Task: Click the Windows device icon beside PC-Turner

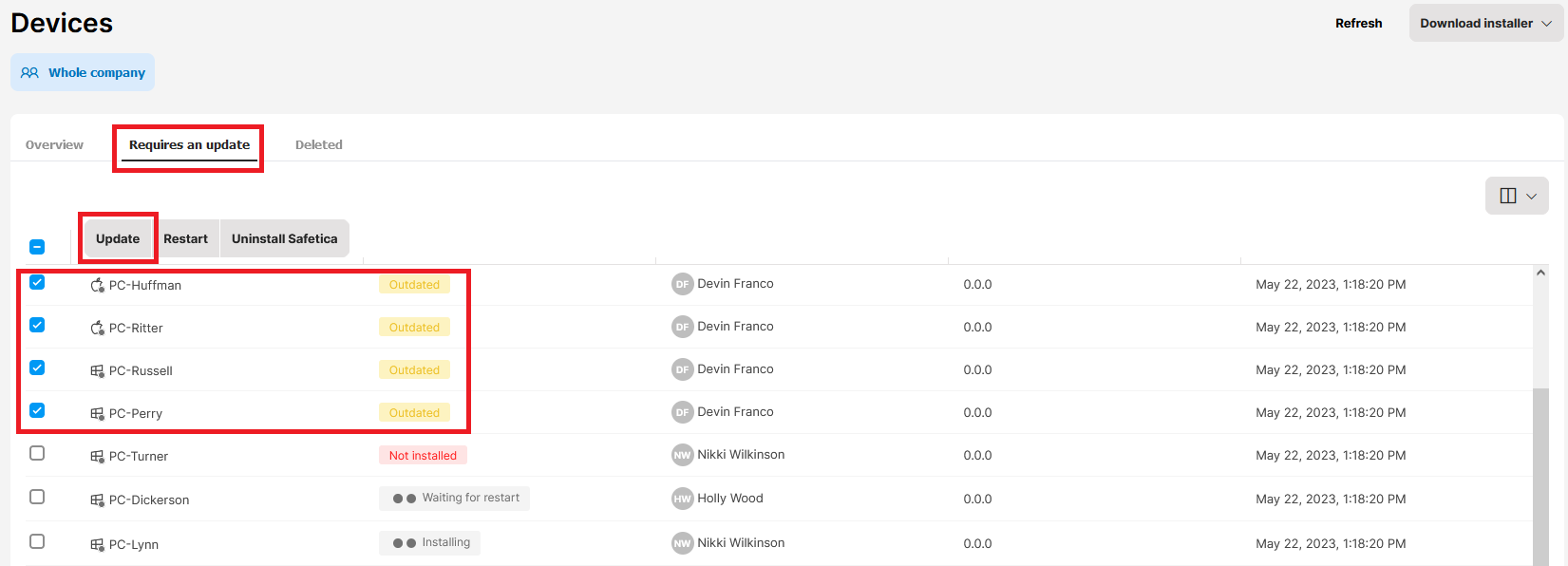Action: pyautogui.click(x=97, y=456)
